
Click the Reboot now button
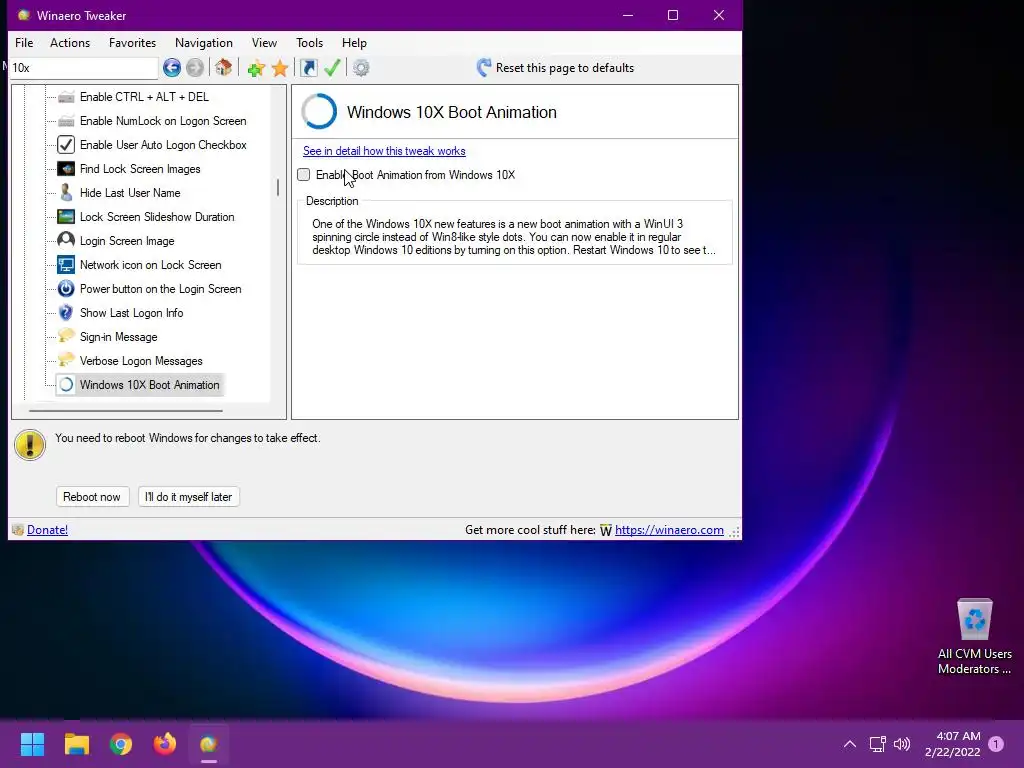[92, 497]
